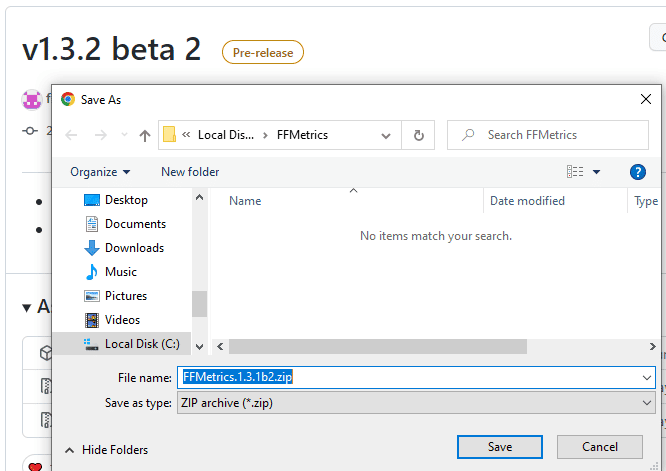Open the address bar path history dropdown
The width and height of the screenshot is (666, 471).
click(388, 135)
